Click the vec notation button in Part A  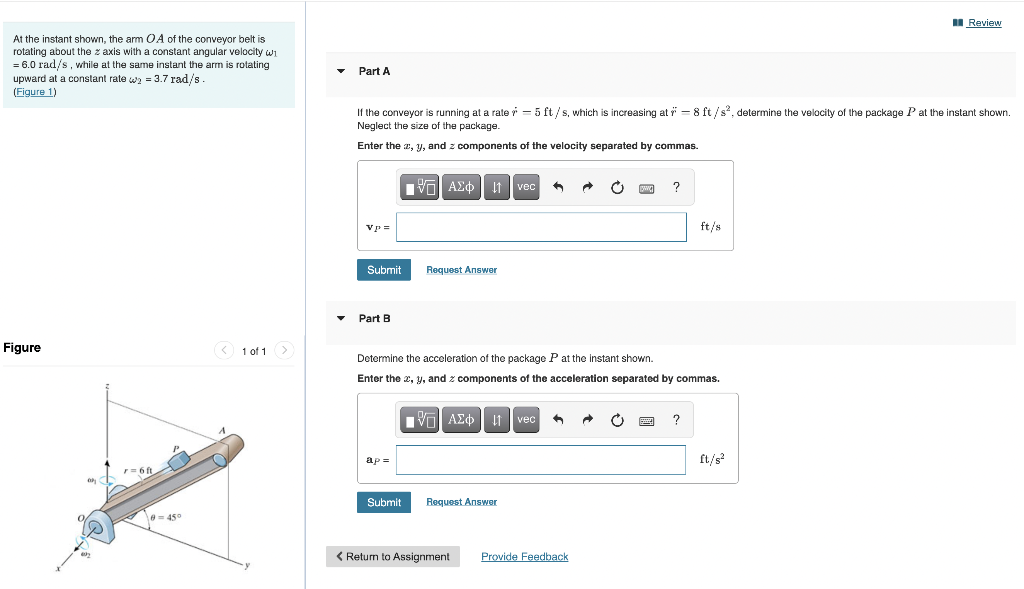pyautogui.click(x=525, y=187)
